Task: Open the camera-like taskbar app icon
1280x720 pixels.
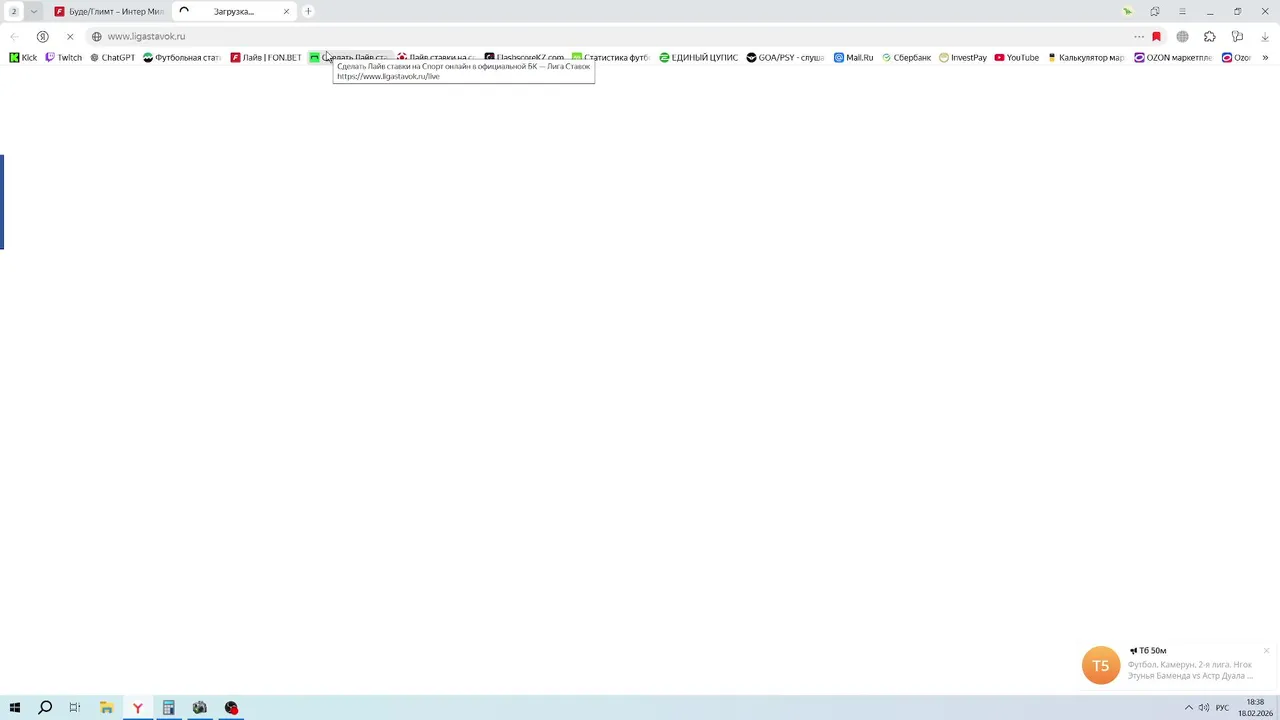Action: 200,708
